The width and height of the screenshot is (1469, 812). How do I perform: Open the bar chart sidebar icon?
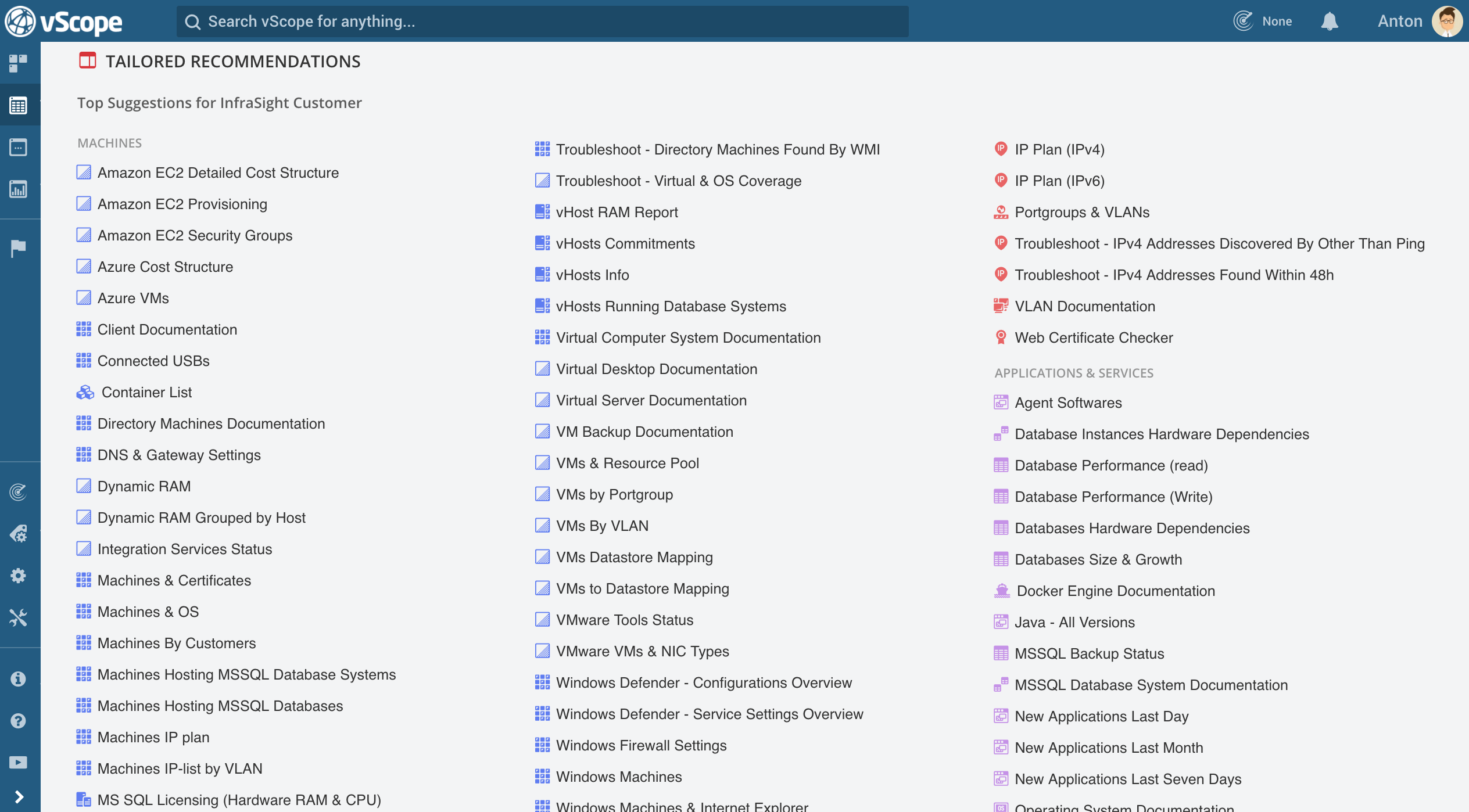(x=18, y=189)
